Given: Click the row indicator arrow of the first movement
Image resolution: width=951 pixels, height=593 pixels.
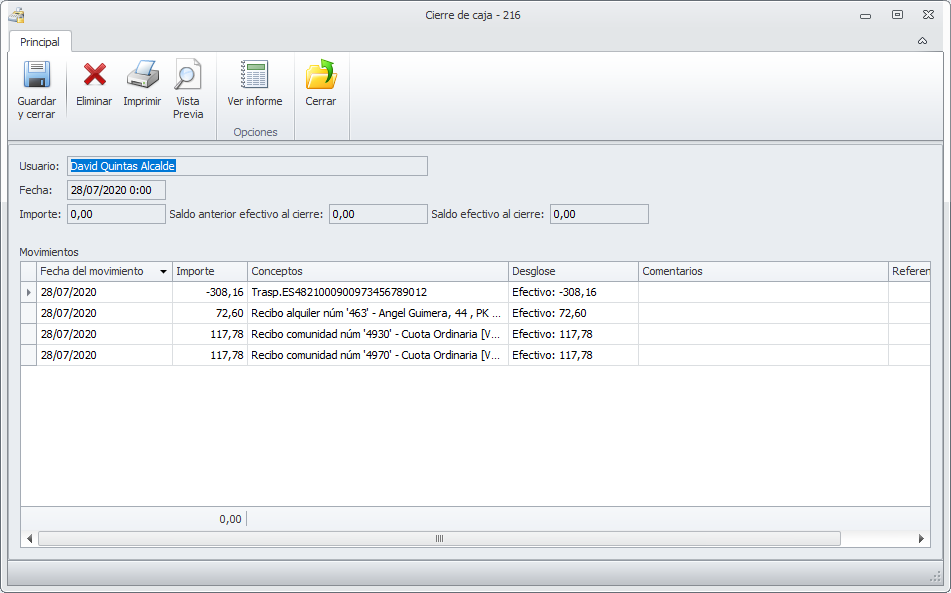Looking at the screenshot, I should coord(29,292).
